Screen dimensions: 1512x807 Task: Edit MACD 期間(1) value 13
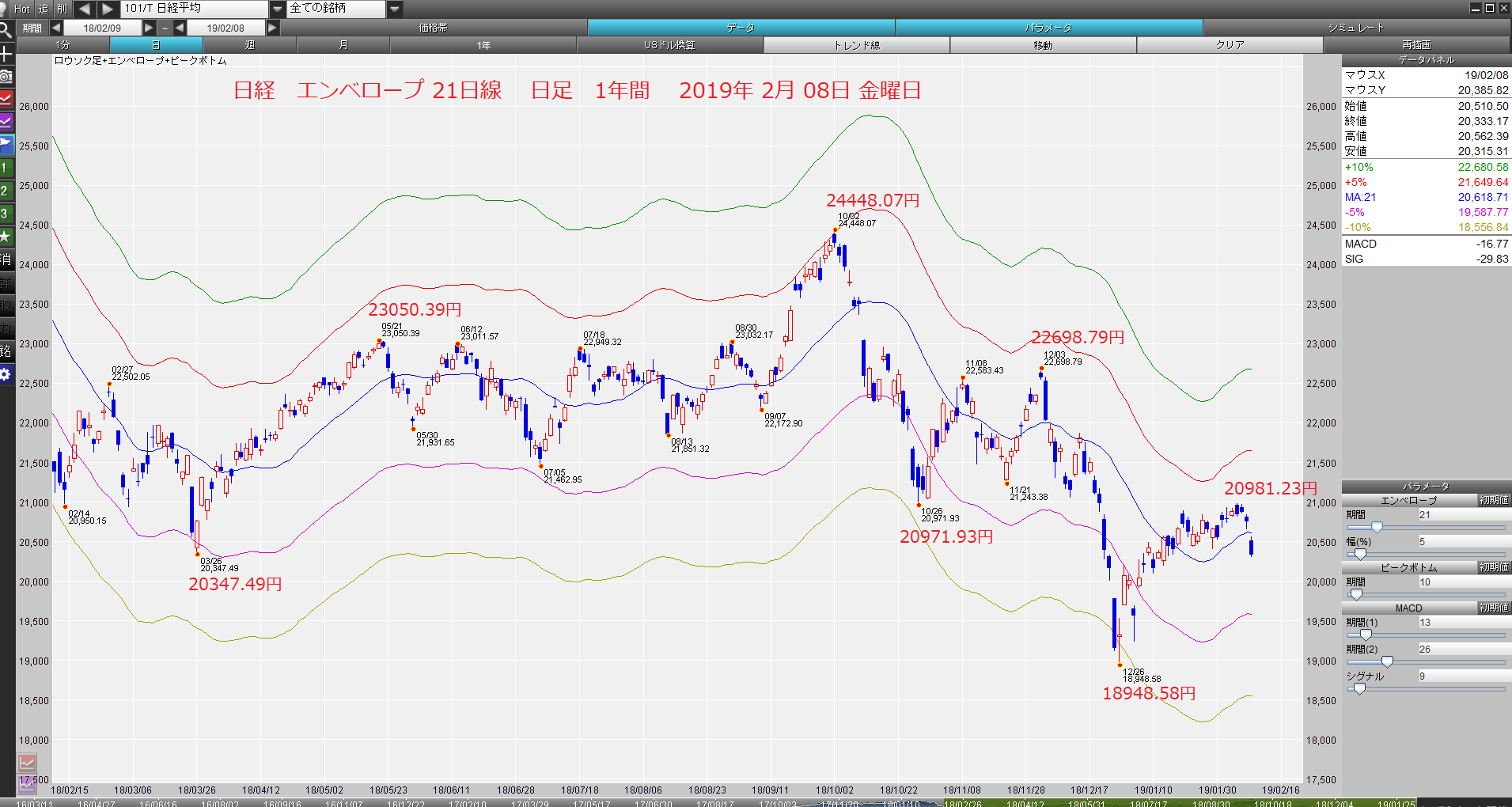tap(1464, 623)
